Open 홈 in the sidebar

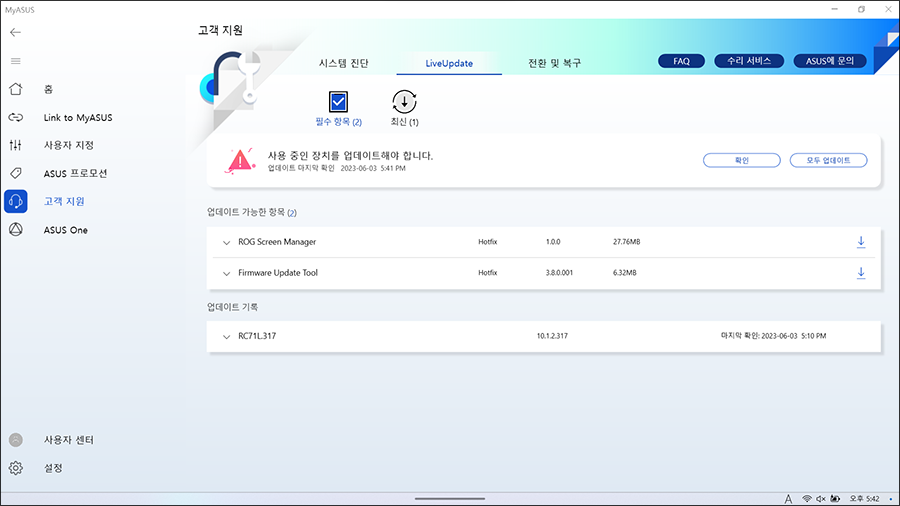pyautogui.click(x=48, y=89)
